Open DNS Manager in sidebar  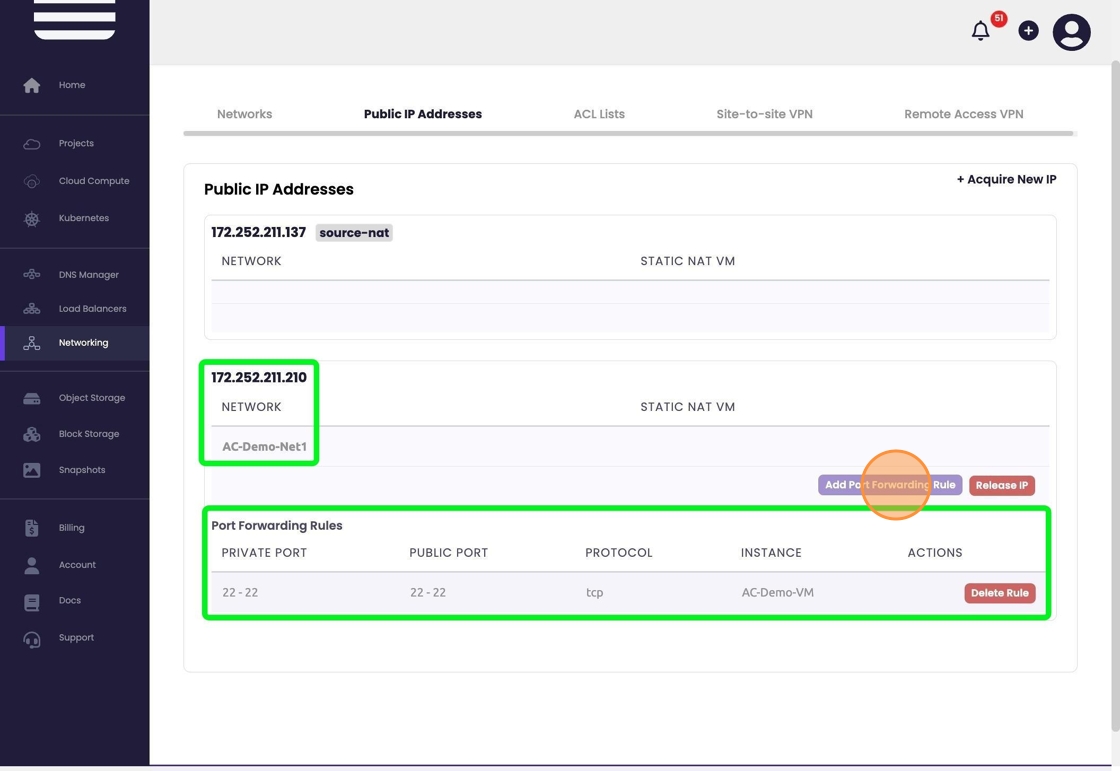(88, 275)
